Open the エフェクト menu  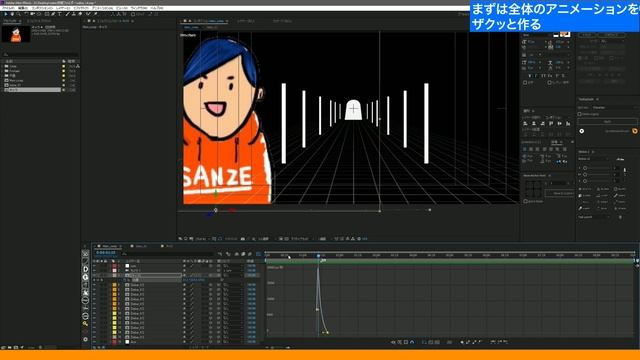click(81, 8)
